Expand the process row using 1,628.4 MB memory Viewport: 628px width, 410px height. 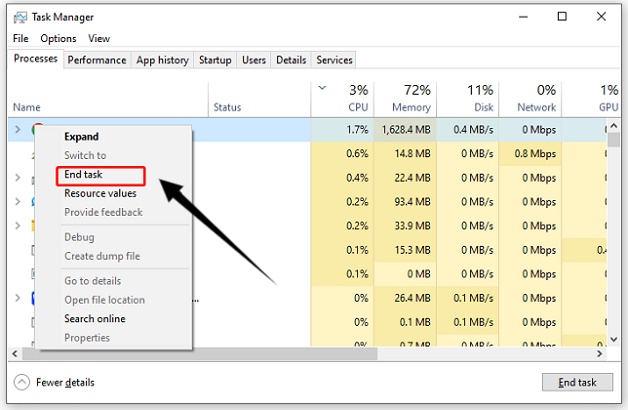(18, 129)
